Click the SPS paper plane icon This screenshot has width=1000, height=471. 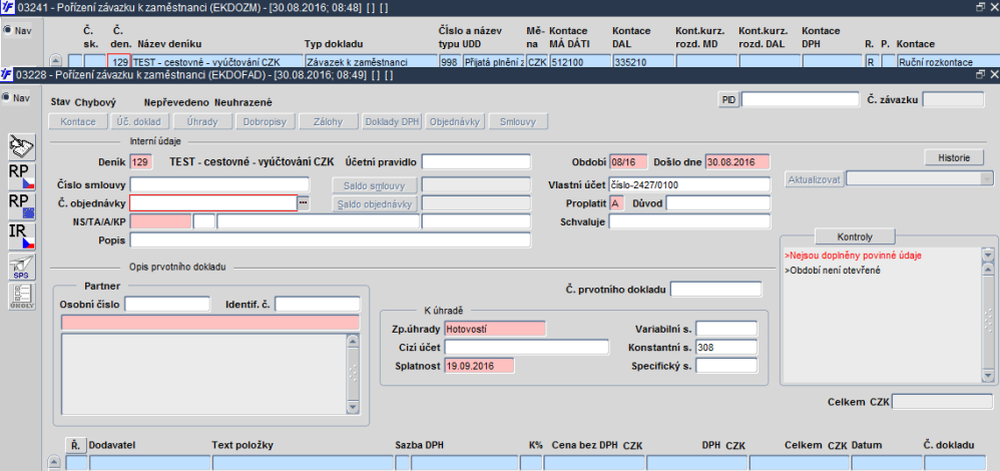(x=22, y=266)
